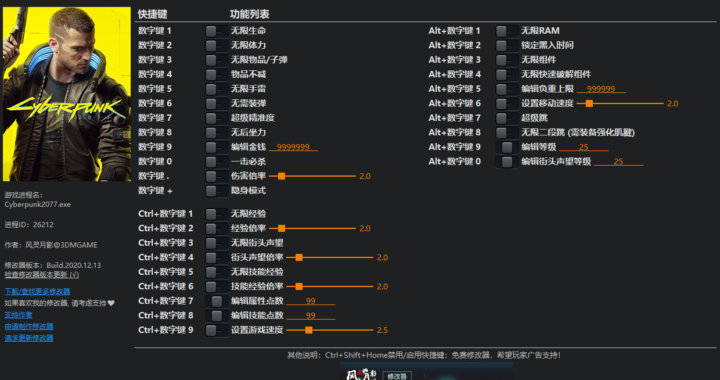The height and width of the screenshot is (380, 720).
Task: Toggle 无限体力 switch
Action: pos(216,45)
